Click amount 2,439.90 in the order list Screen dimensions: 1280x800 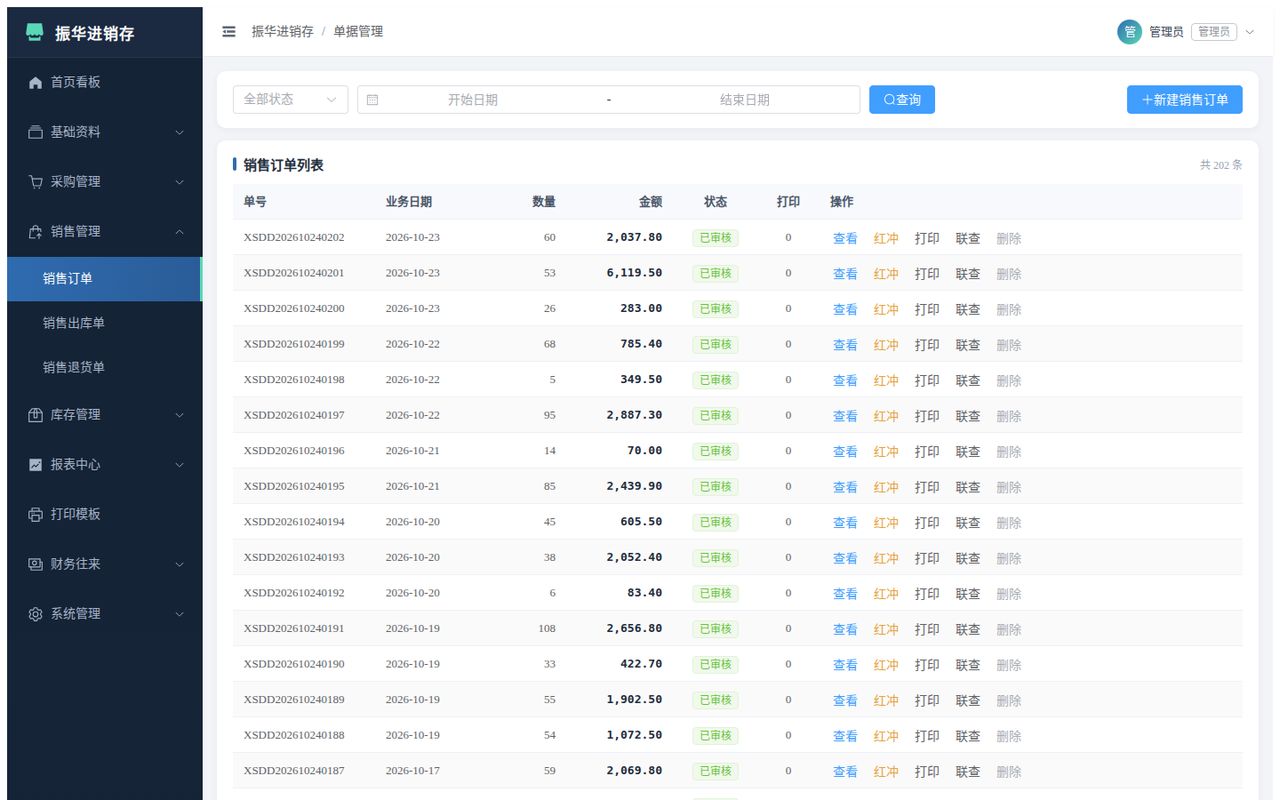tap(634, 486)
